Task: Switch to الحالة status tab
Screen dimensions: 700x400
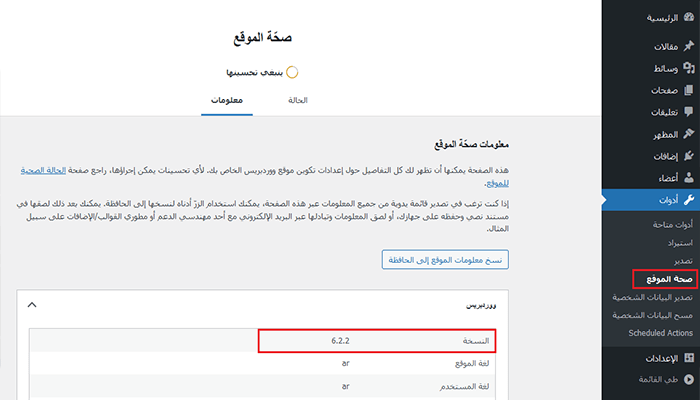Action: pos(298,100)
